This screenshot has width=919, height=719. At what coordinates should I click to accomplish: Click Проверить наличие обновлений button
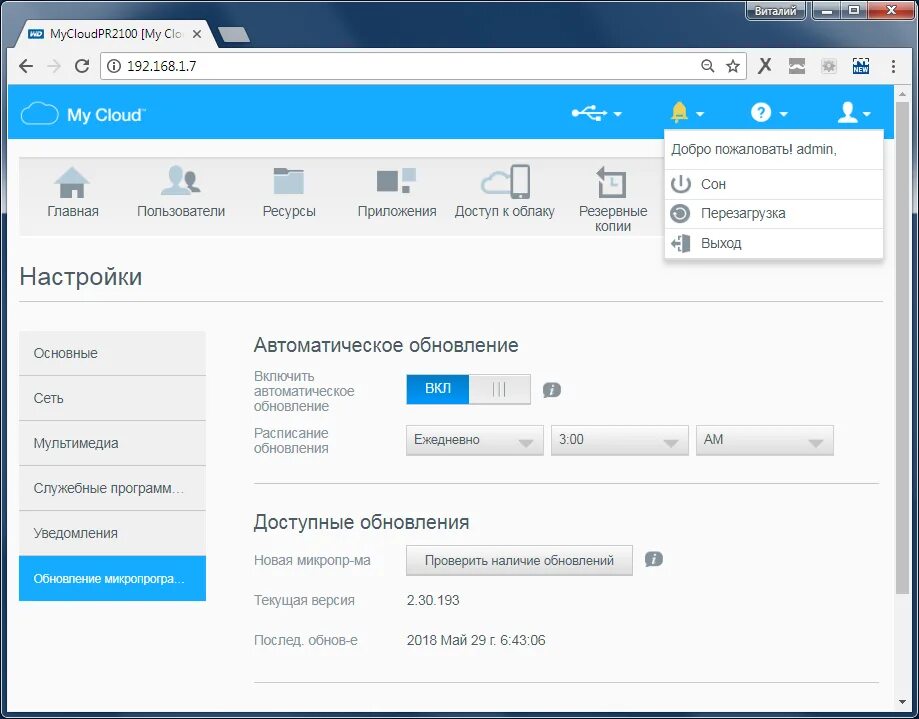[x=519, y=560]
